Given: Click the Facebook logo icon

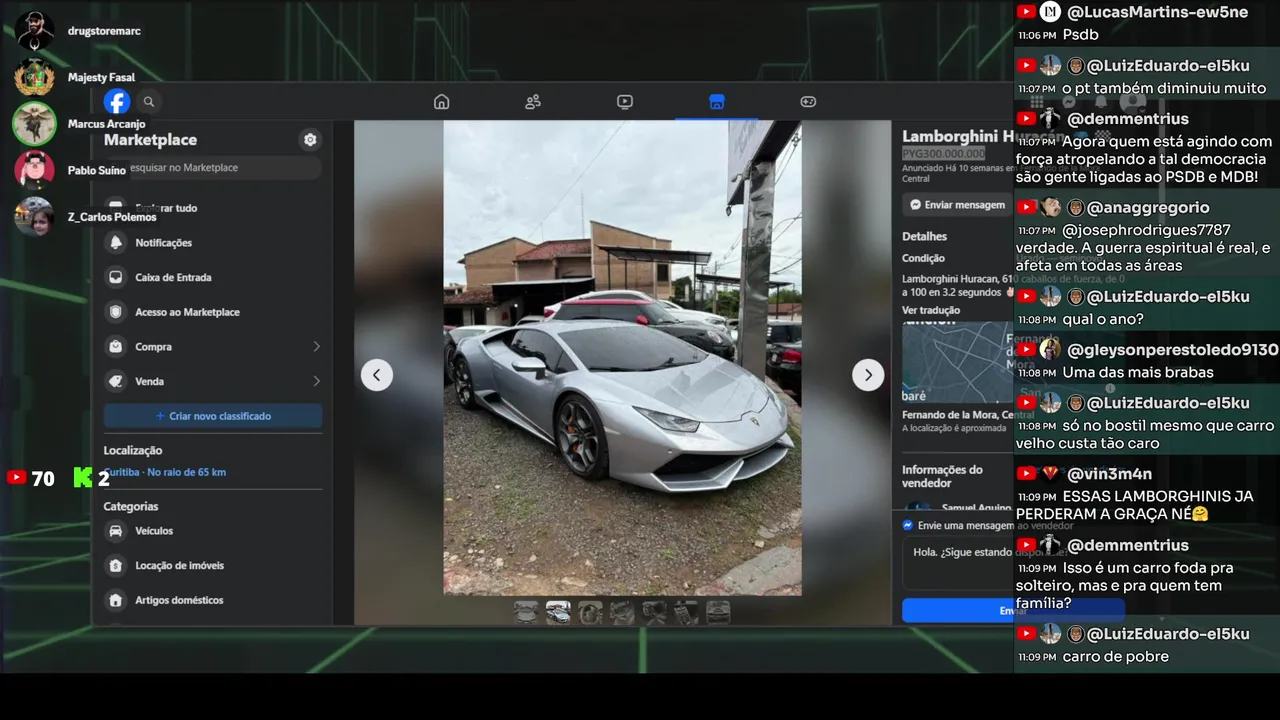Looking at the screenshot, I should [x=117, y=101].
